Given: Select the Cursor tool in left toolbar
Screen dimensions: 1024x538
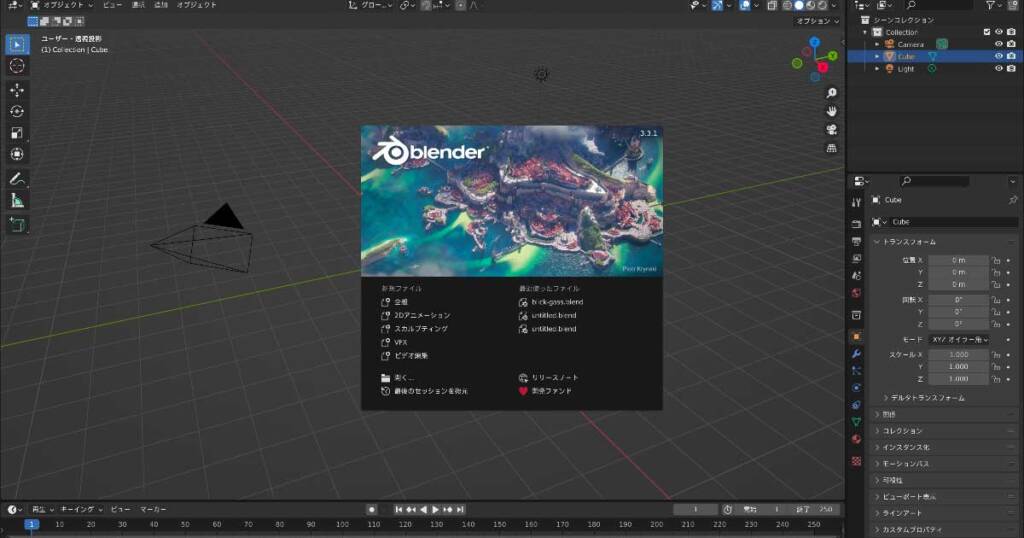Looking at the screenshot, I should pos(17,66).
